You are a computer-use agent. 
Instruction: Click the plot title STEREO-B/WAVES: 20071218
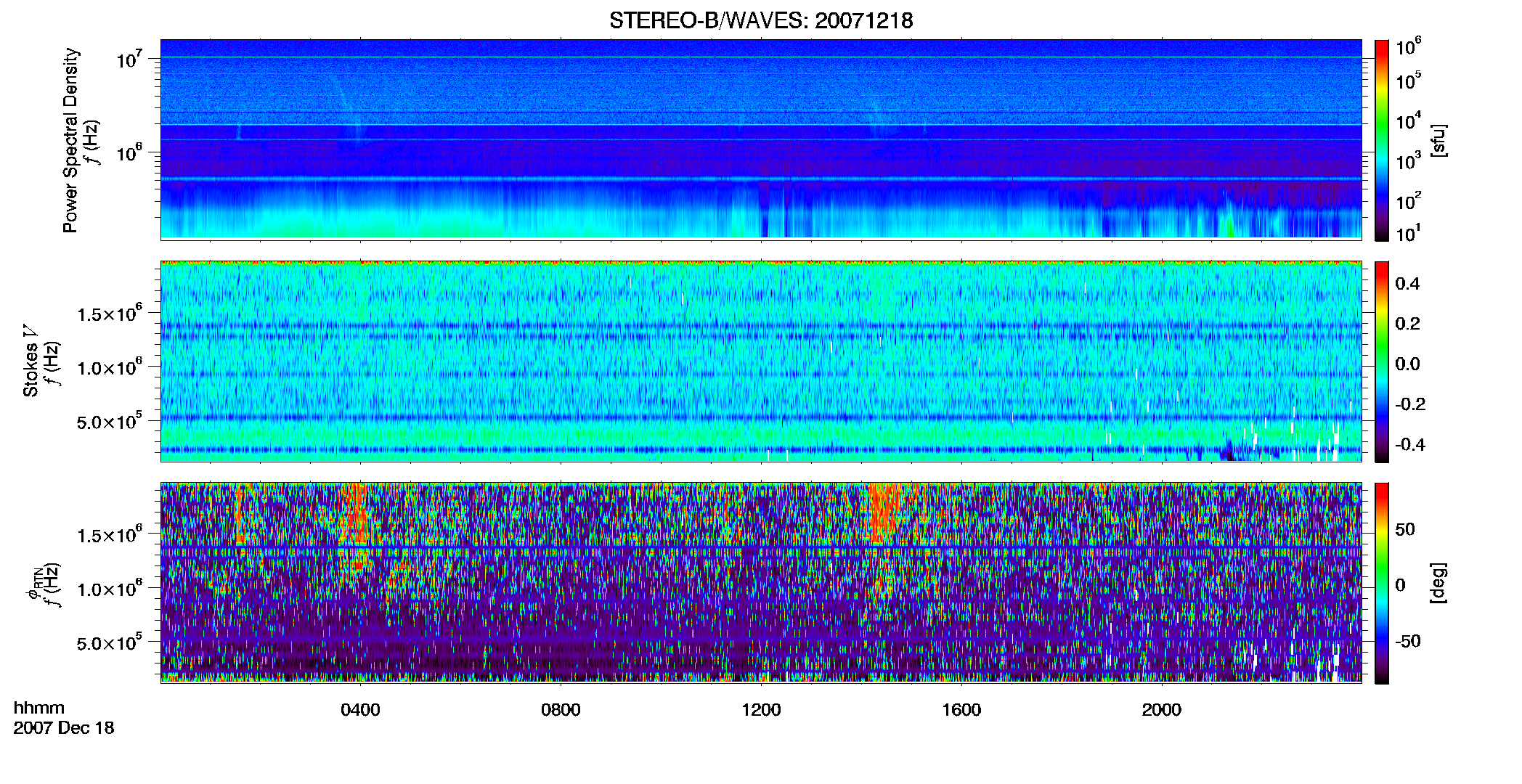[761, 20]
